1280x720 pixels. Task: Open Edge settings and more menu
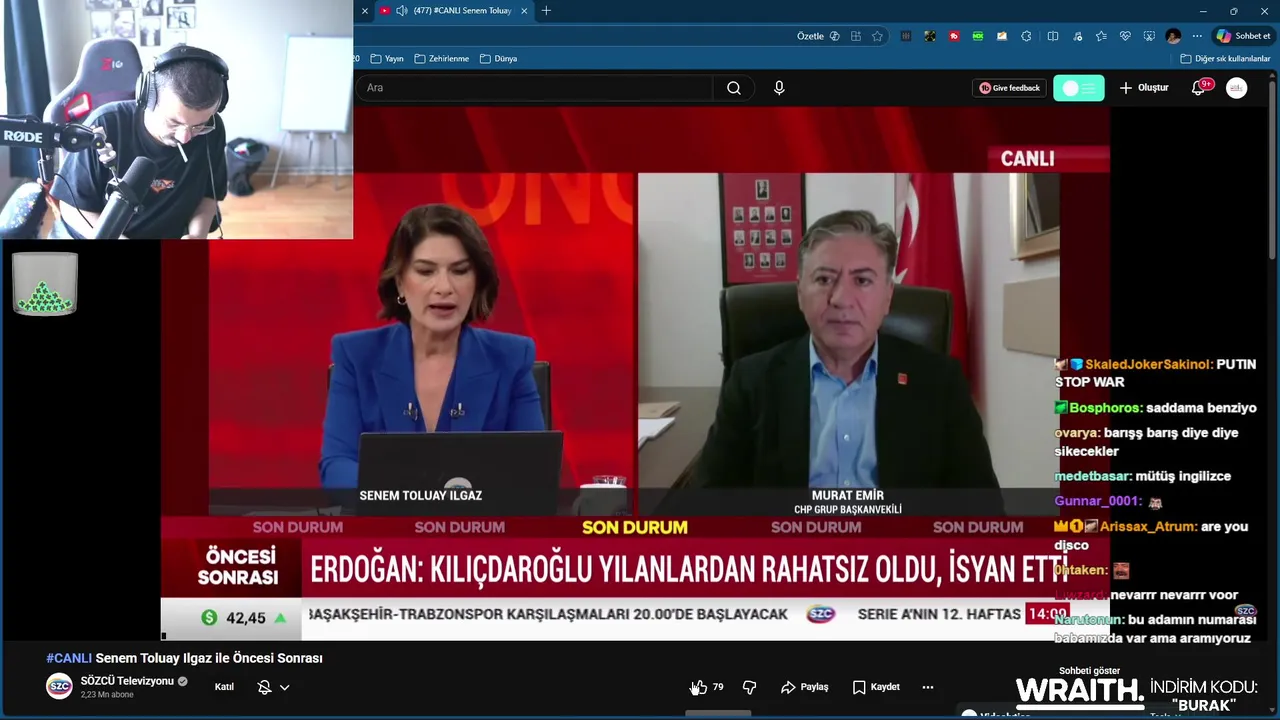click(x=1197, y=36)
